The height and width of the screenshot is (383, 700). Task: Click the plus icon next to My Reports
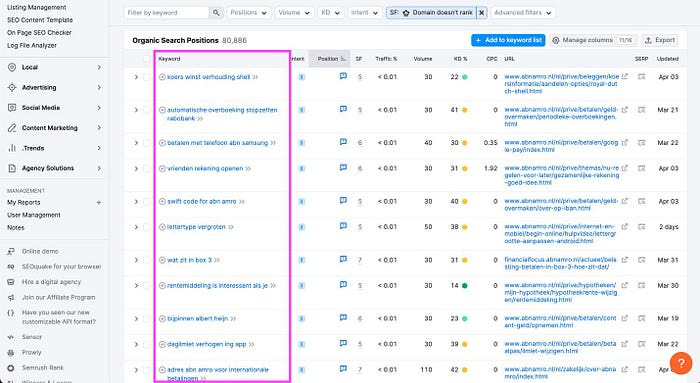99,202
